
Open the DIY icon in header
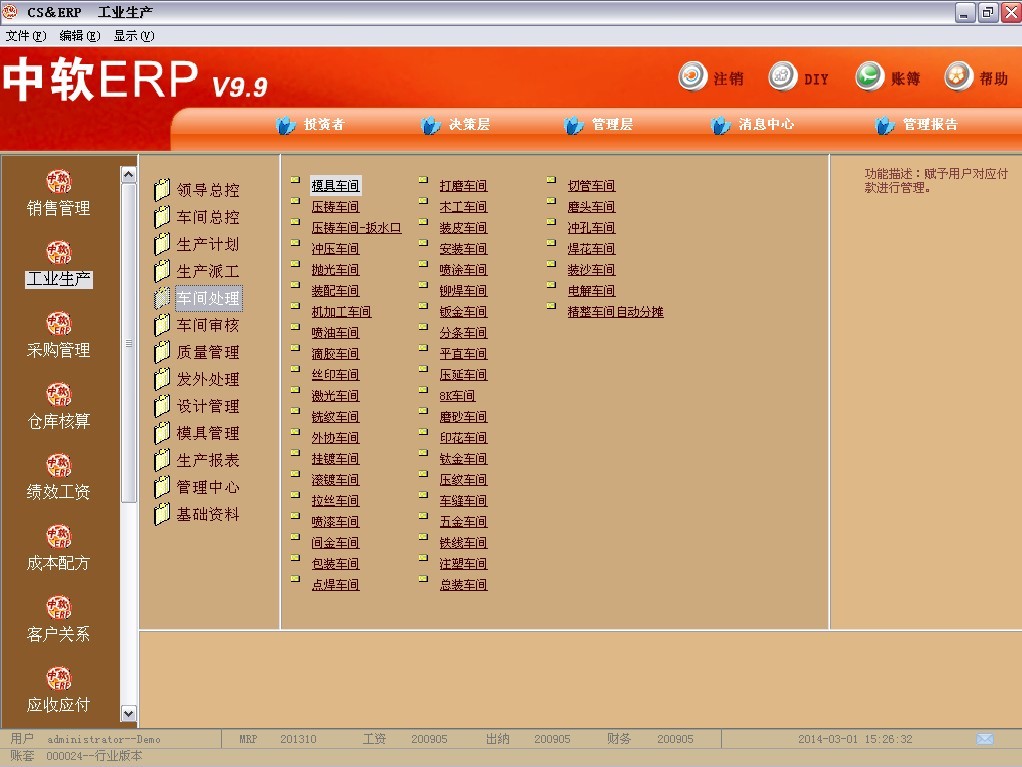(783, 77)
